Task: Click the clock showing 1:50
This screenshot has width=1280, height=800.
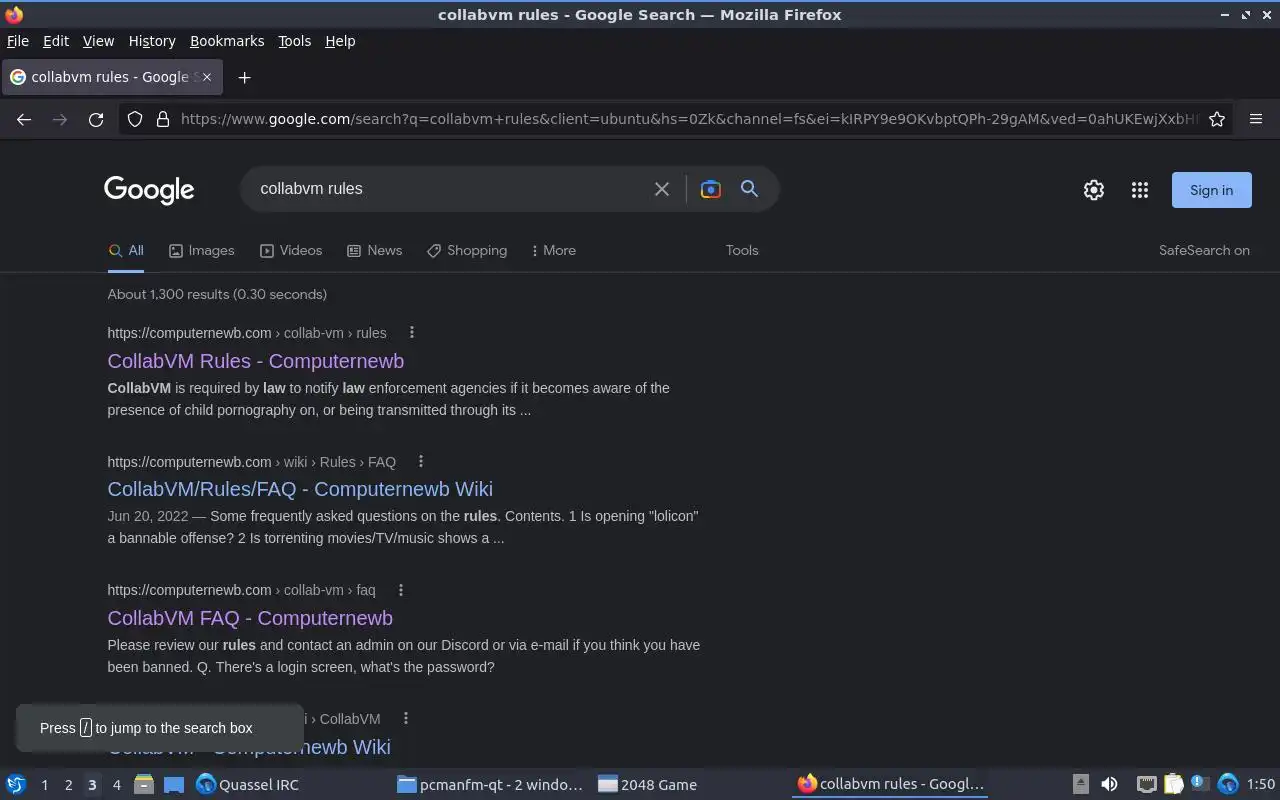Action: pos(1261,785)
